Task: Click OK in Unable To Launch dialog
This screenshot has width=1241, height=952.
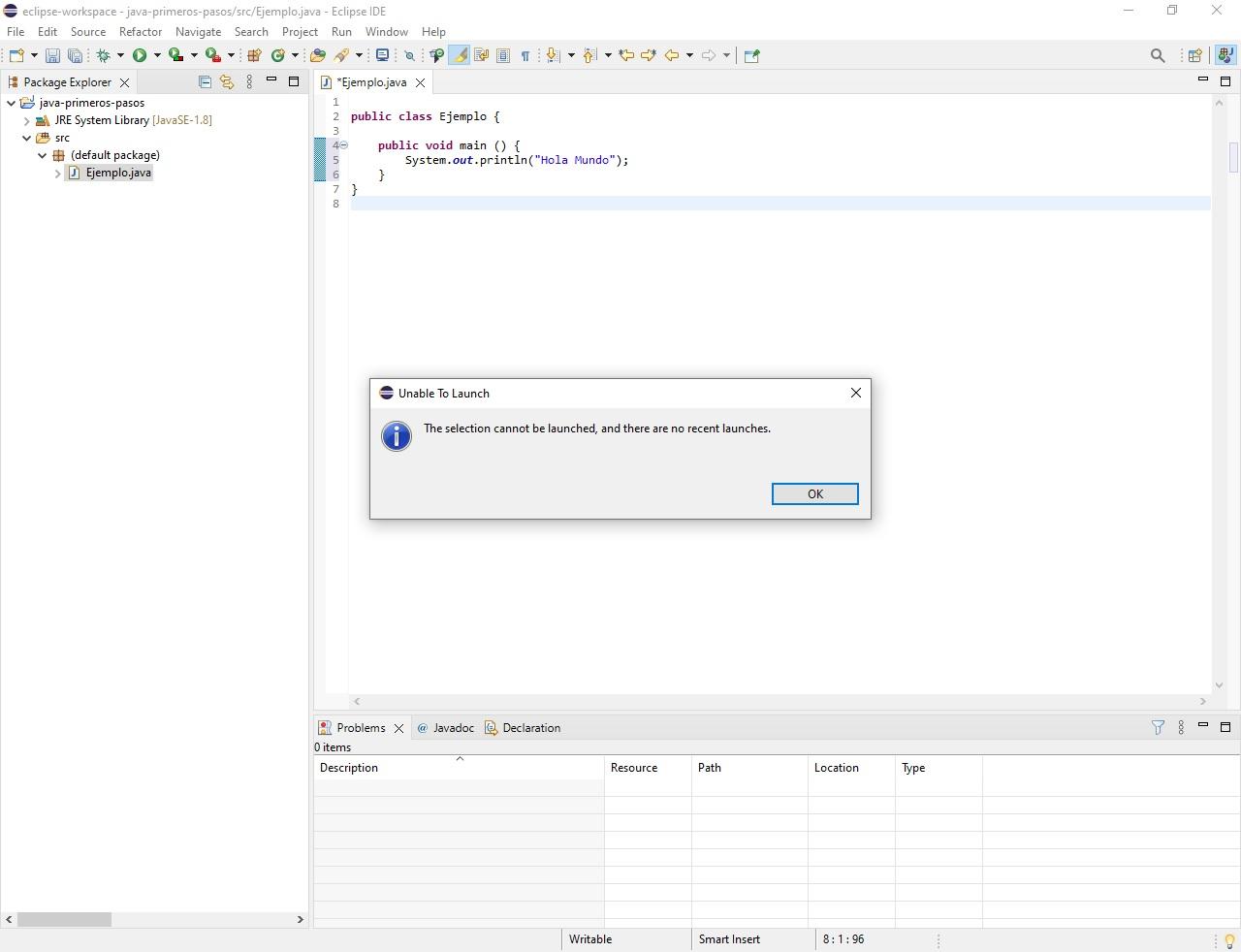Action: point(814,494)
